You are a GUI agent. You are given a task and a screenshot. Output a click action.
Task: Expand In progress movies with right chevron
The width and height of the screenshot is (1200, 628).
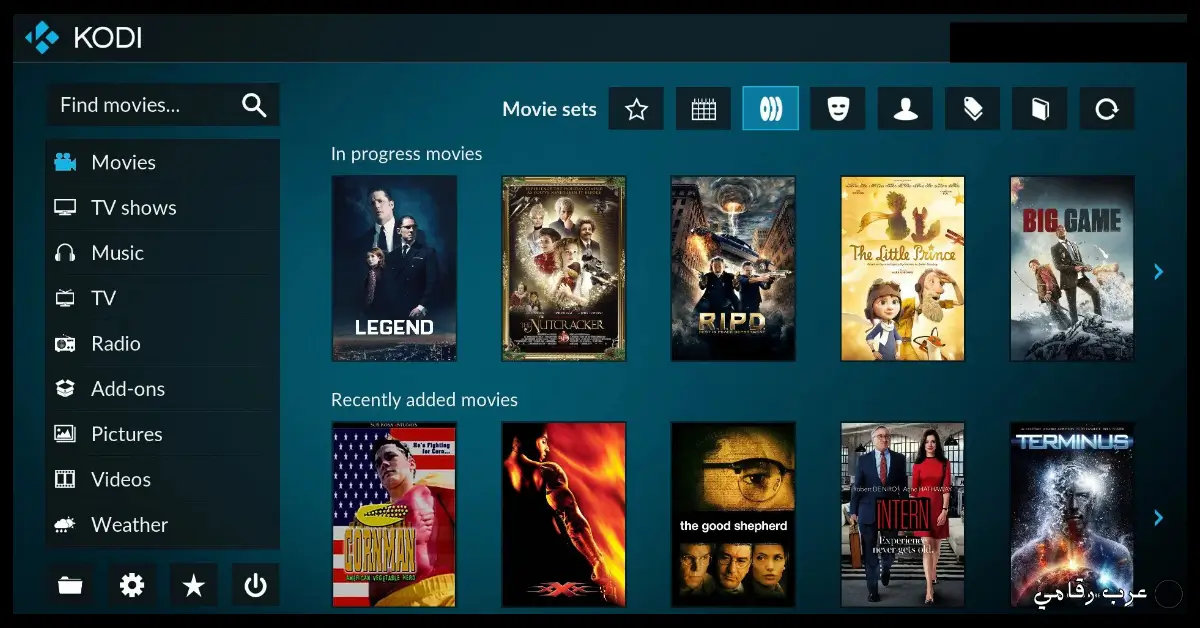click(1159, 271)
